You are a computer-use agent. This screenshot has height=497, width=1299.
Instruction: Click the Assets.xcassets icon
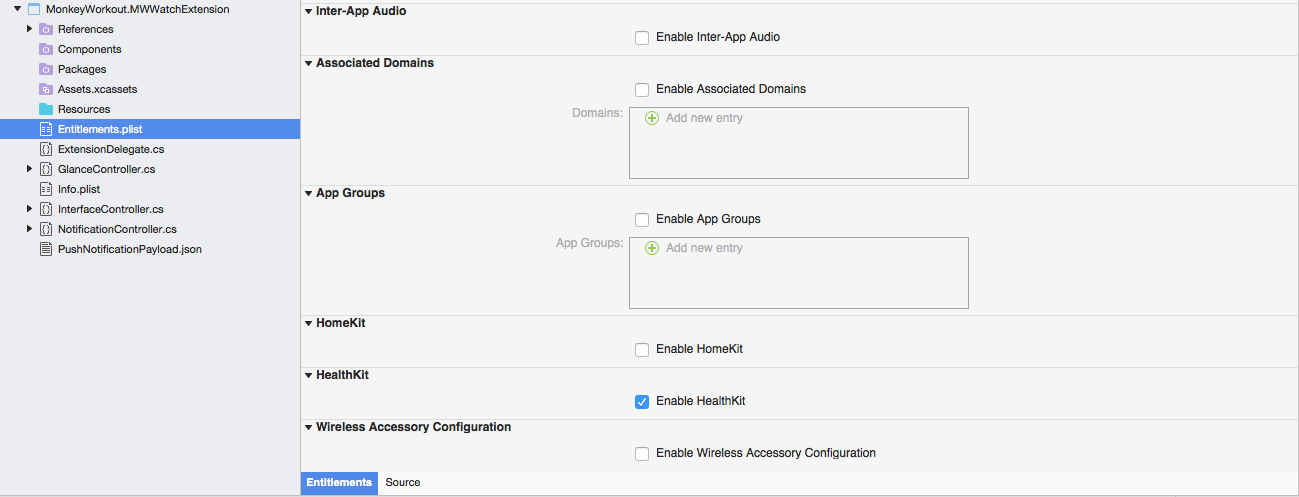pyautogui.click(x=46, y=89)
